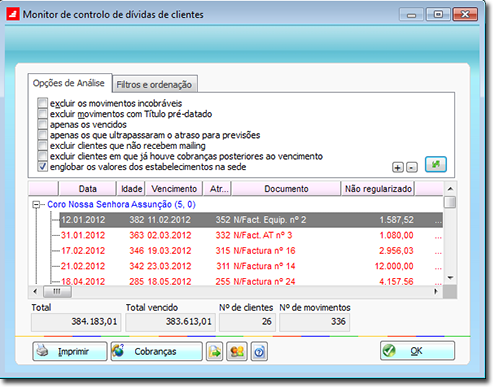Viewport: 496px width, 391px height.
Task: Click the Imprimir button
Action: pyautogui.click(x=70, y=351)
